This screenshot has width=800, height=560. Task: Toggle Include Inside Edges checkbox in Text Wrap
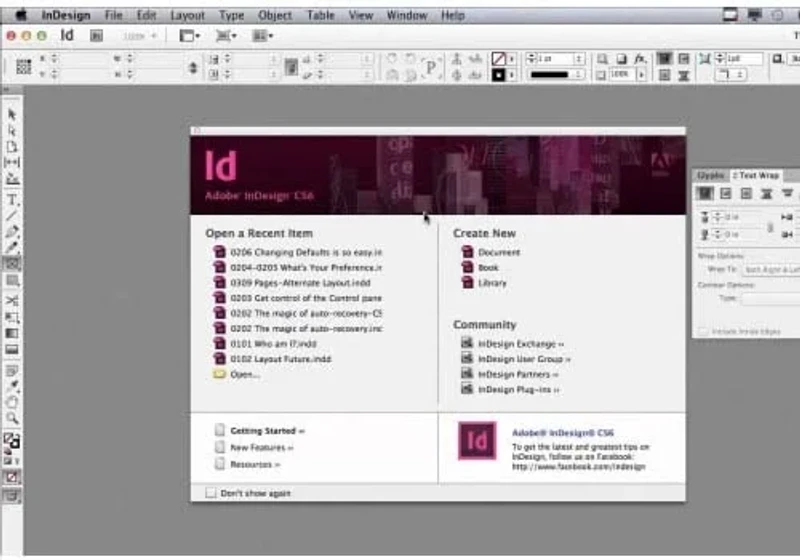coord(703,332)
